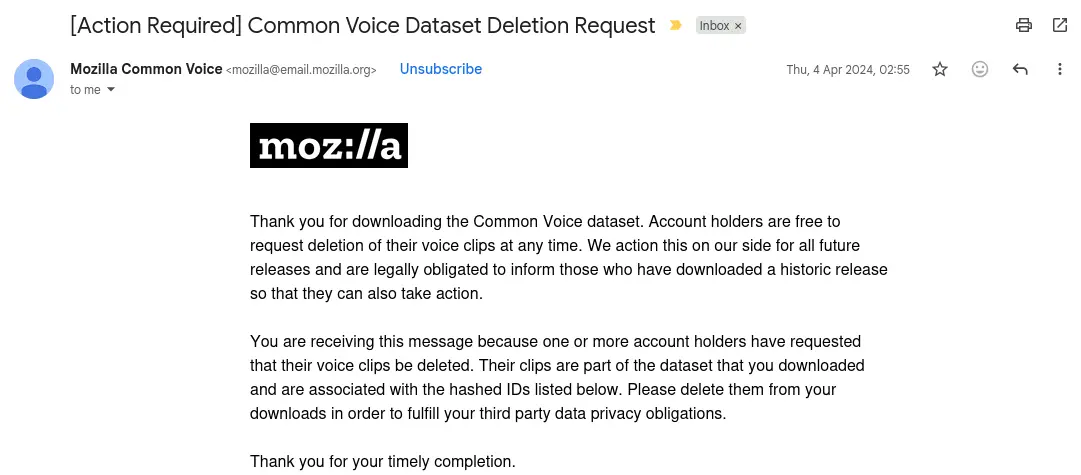Click the 'Thank you for your timely completion' line
The image size is (1081, 475).
click(x=383, y=462)
